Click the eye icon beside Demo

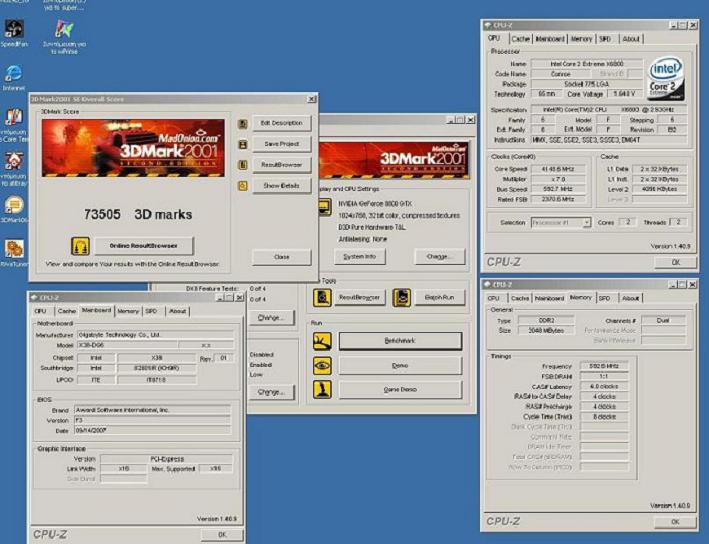[322, 365]
